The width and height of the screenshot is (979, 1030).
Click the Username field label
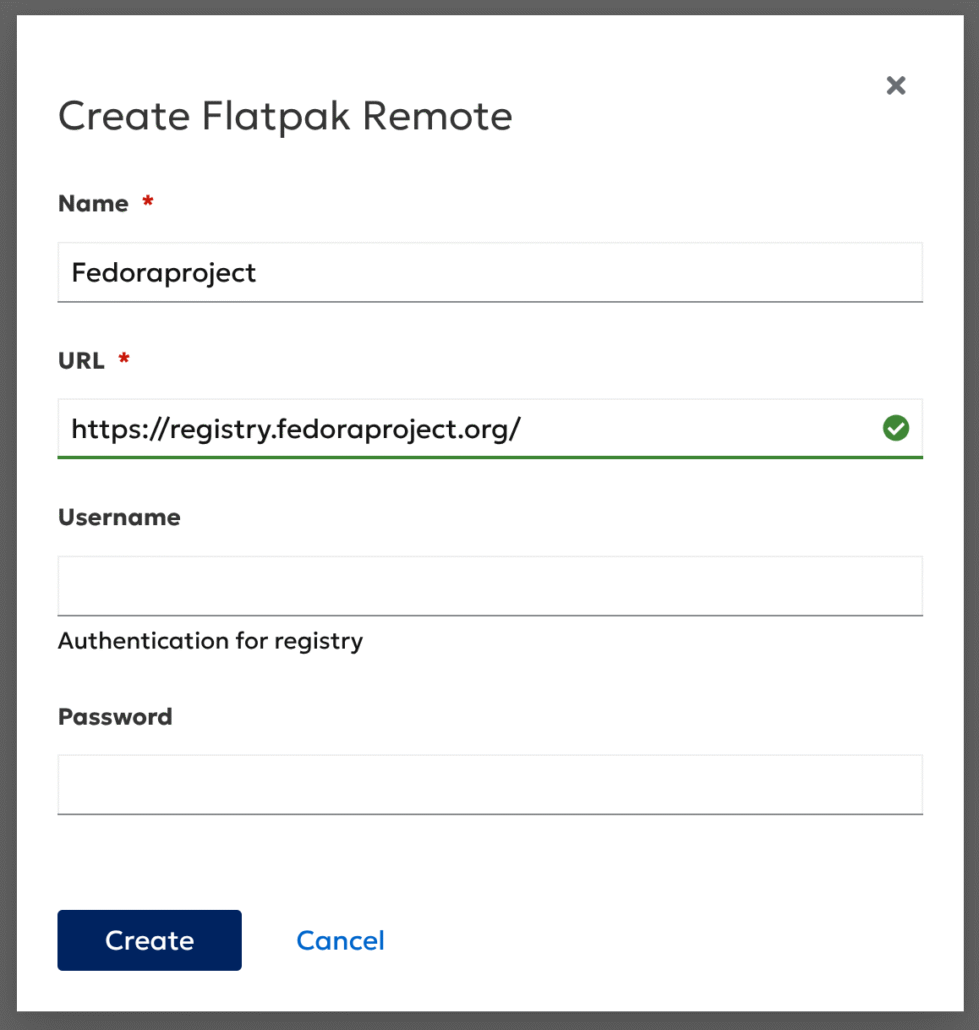click(119, 518)
